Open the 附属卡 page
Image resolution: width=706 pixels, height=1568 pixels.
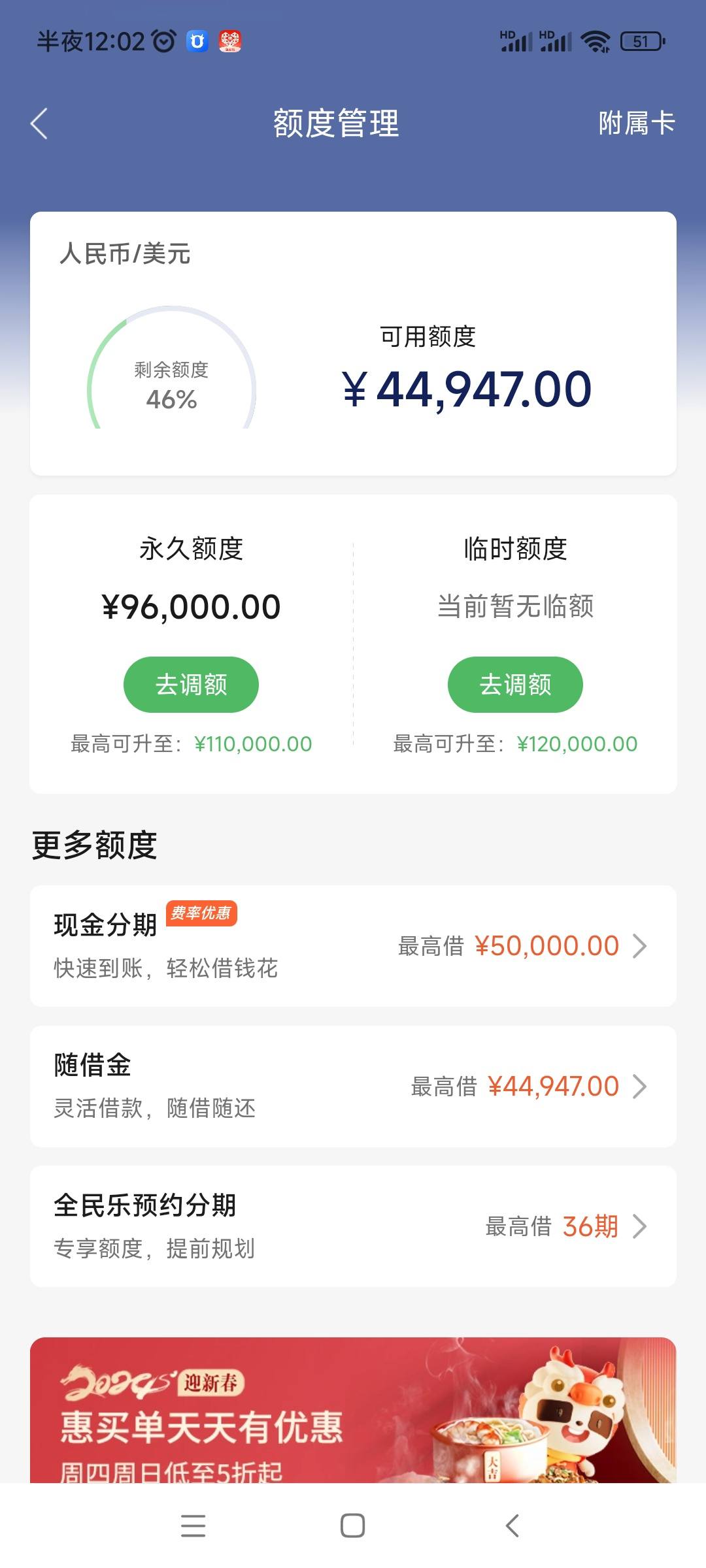pos(636,123)
